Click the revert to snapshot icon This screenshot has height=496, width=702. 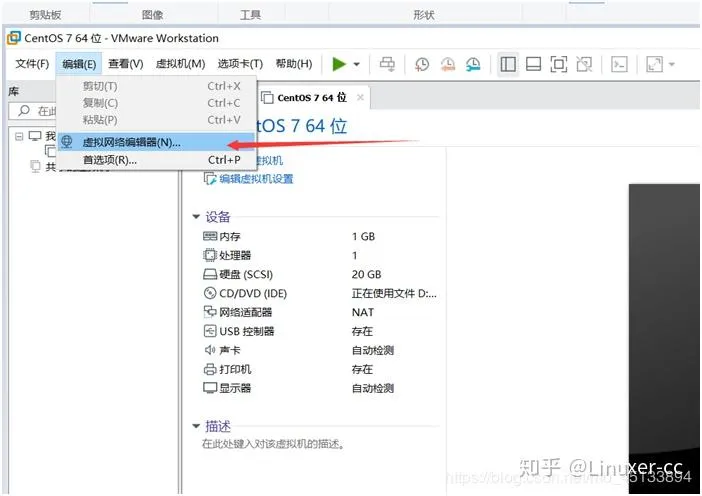click(x=448, y=64)
